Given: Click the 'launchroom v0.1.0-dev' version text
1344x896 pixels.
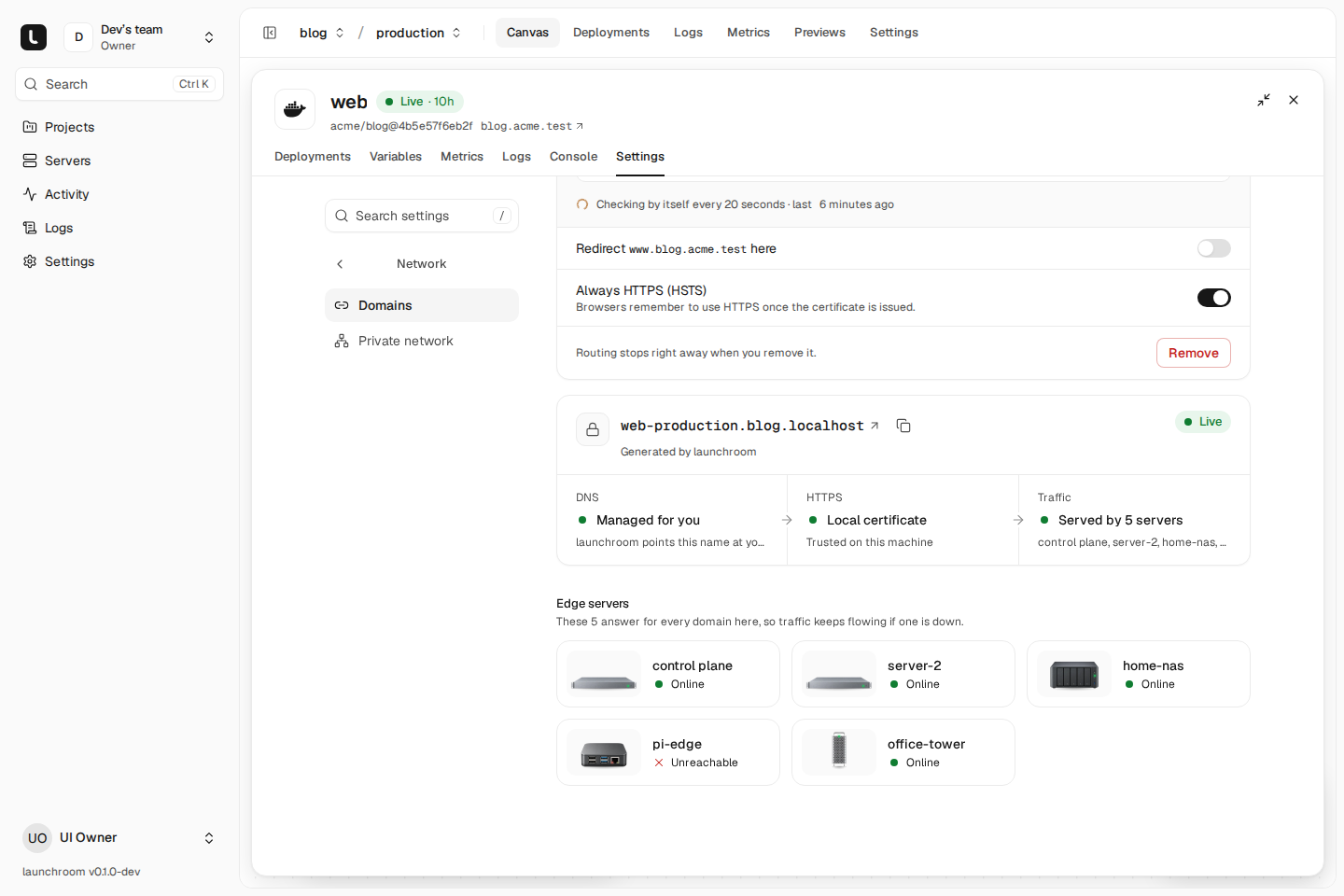Looking at the screenshot, I should pyautogui.click(x=81, y=872).
